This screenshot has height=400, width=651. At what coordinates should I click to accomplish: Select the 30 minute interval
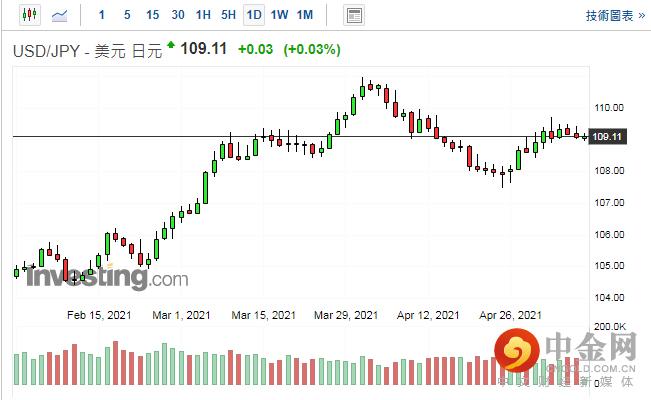[x=178, y=15]
